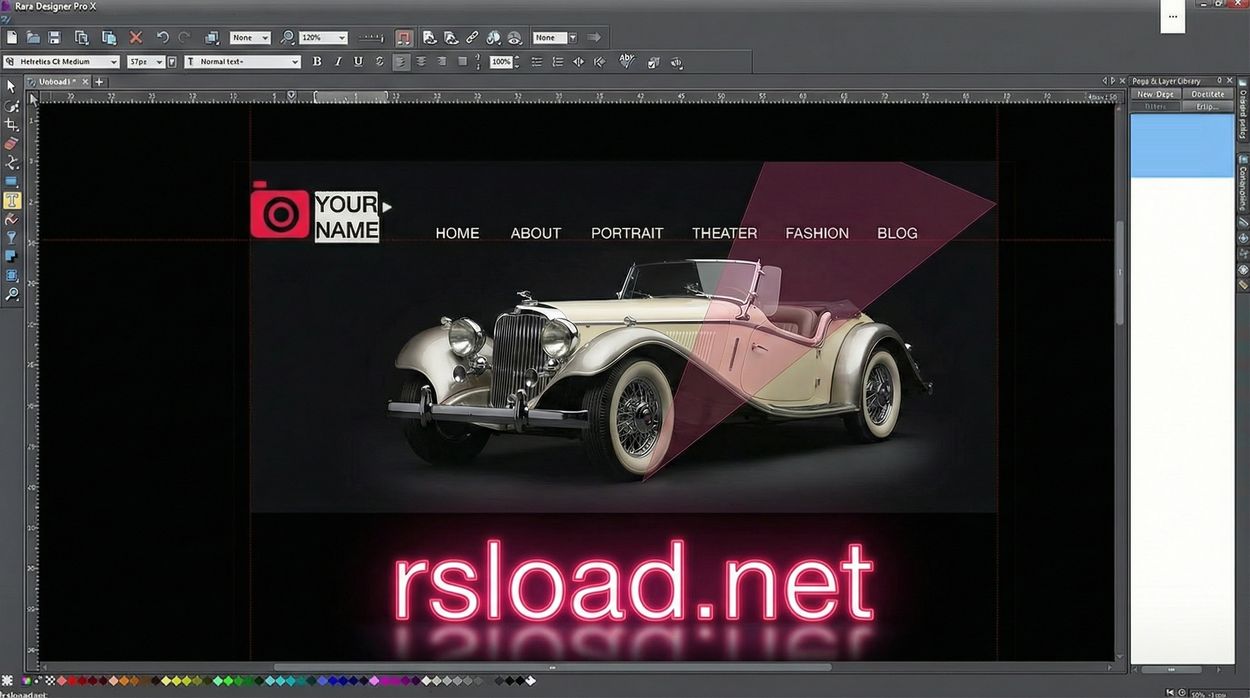1250x698 pixels.
Task: Click the vertical scrollbar beside the canvas
Action: coord(1120,272)
